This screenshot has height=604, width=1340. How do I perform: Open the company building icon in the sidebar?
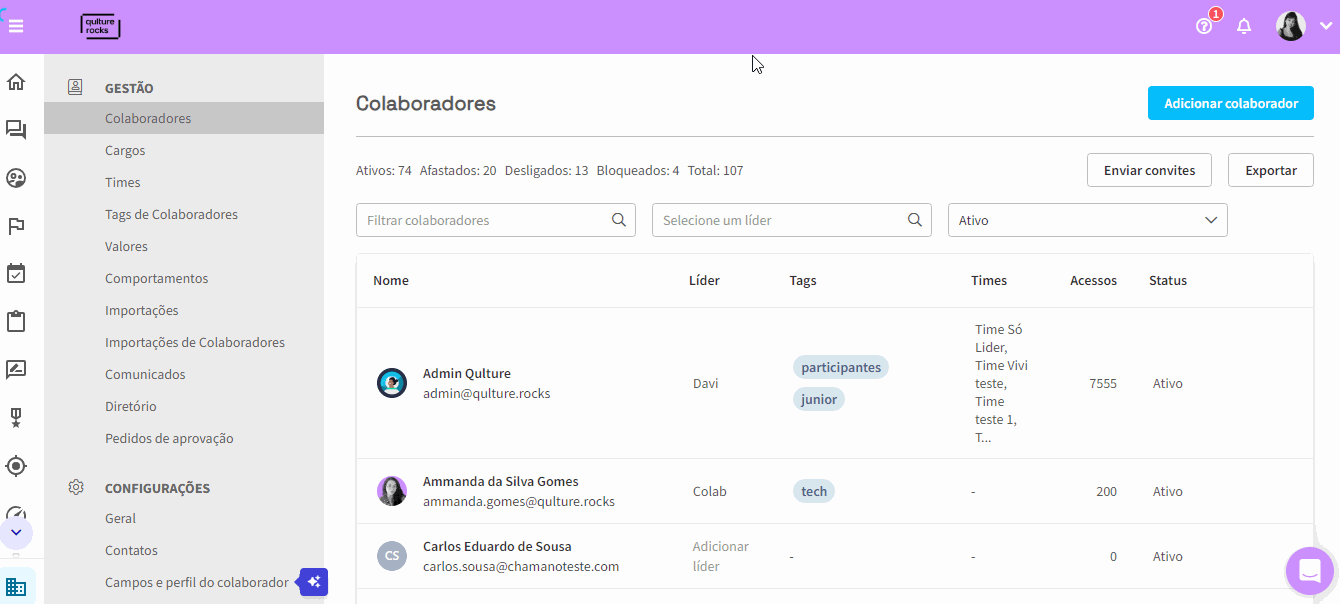[16, 586]
